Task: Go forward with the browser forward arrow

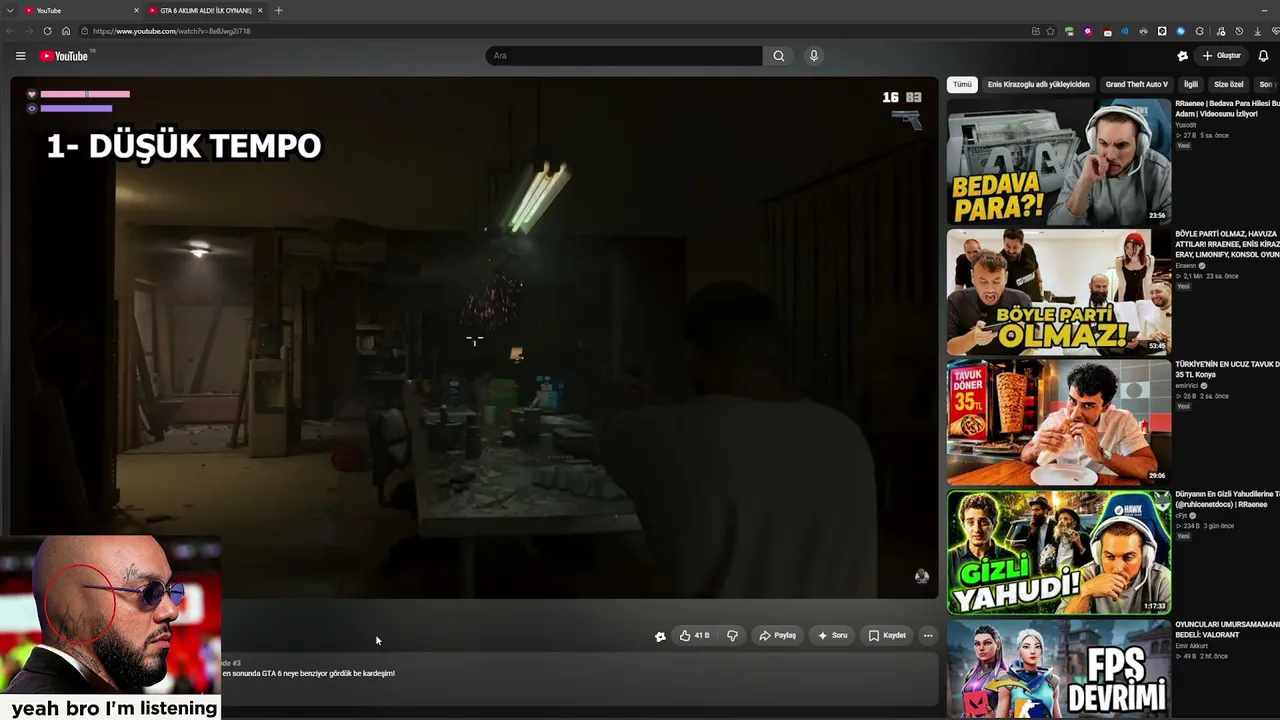Action: coord(28,31)
